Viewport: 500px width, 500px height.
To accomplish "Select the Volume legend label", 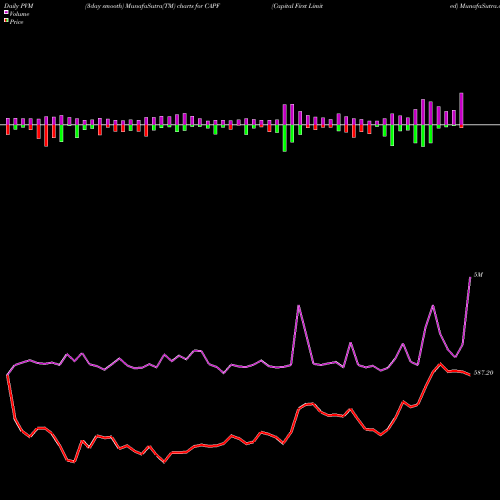I will pos(19,14).
